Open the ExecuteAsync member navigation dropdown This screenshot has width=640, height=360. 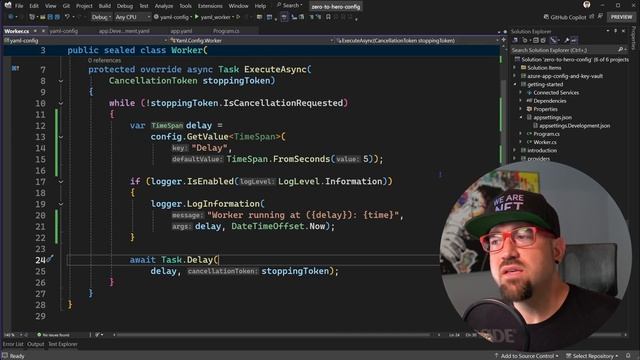pos(417,40)
